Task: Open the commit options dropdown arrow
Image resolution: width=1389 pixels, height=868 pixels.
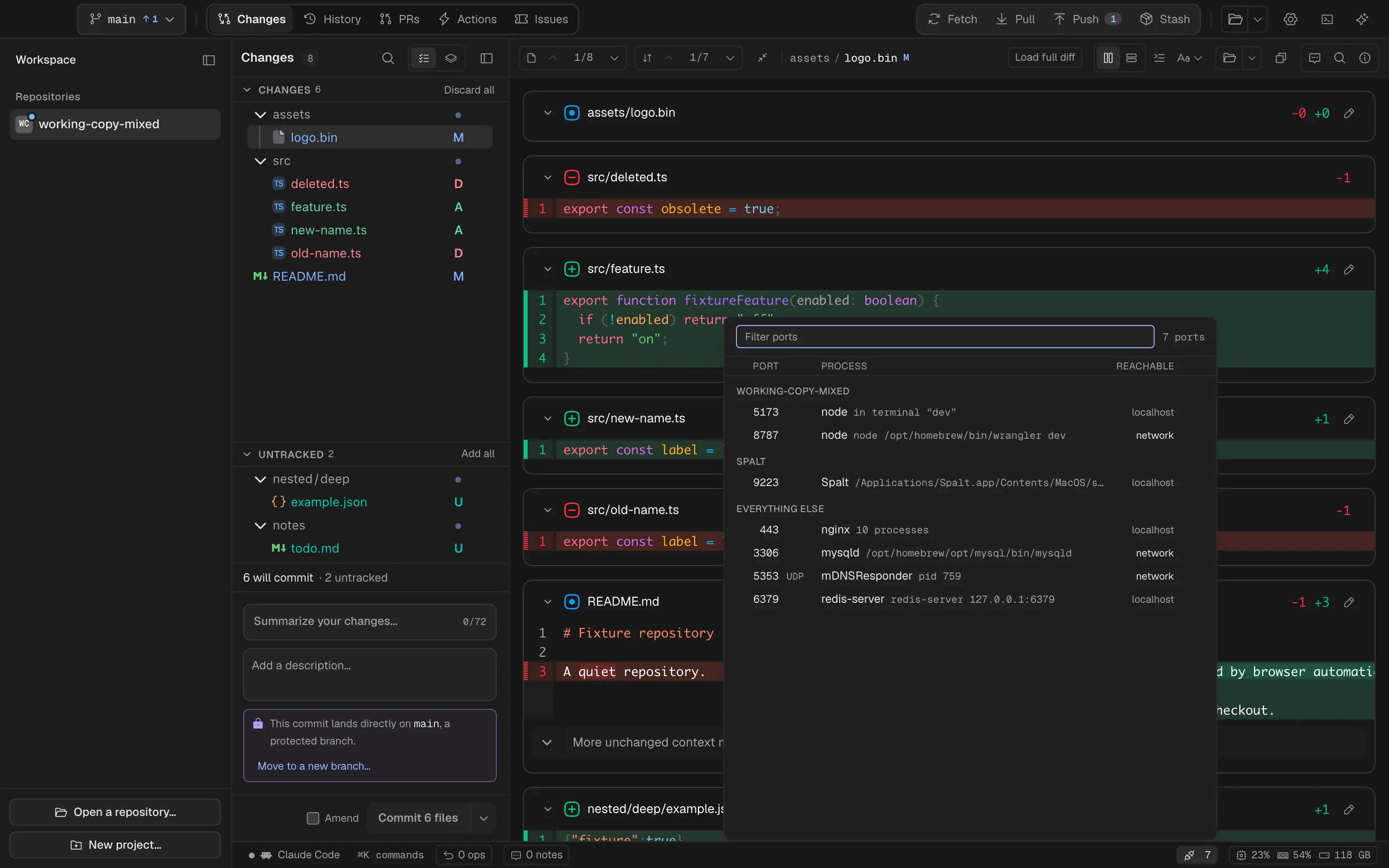Action: pyautogui.click(x=483, y=818)
